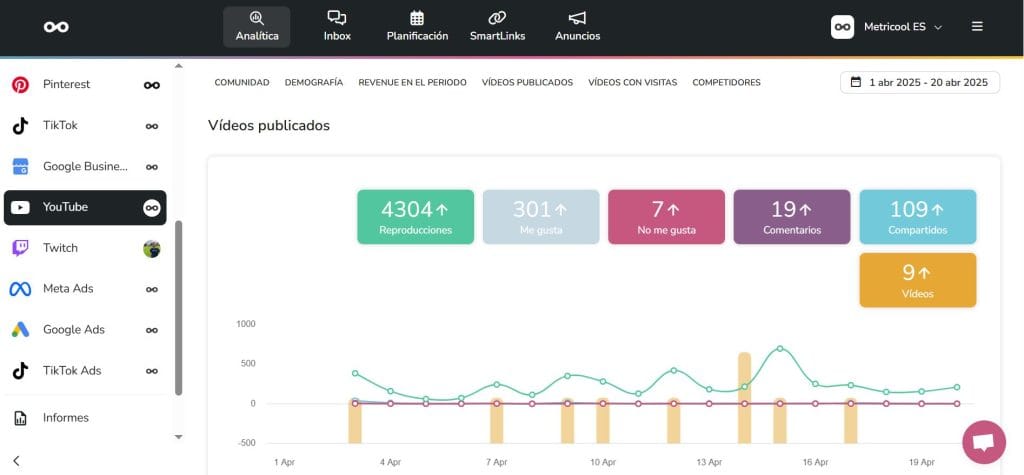1024x475 pixels.
Task: Click the Metricool infinity logo
Action: point(56,27)
